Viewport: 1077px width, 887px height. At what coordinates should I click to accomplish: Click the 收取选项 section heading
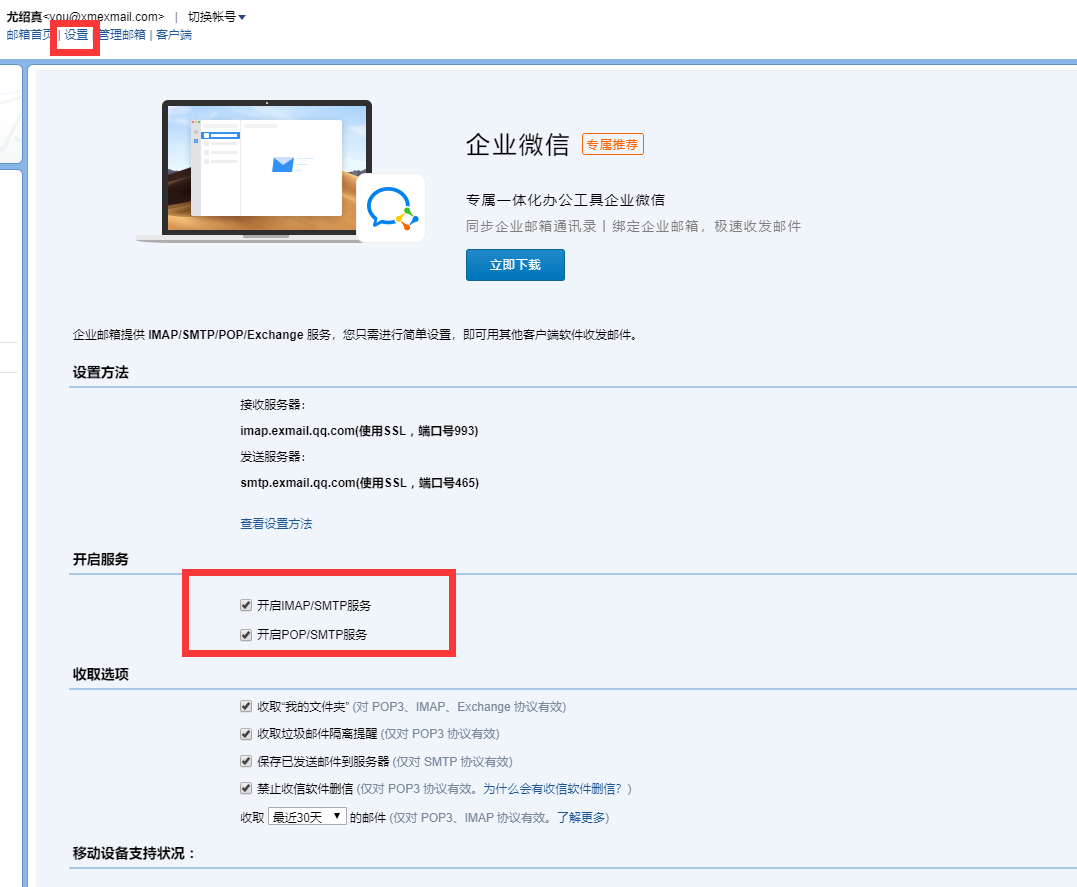pyautogui.click(x=100, y=674)
